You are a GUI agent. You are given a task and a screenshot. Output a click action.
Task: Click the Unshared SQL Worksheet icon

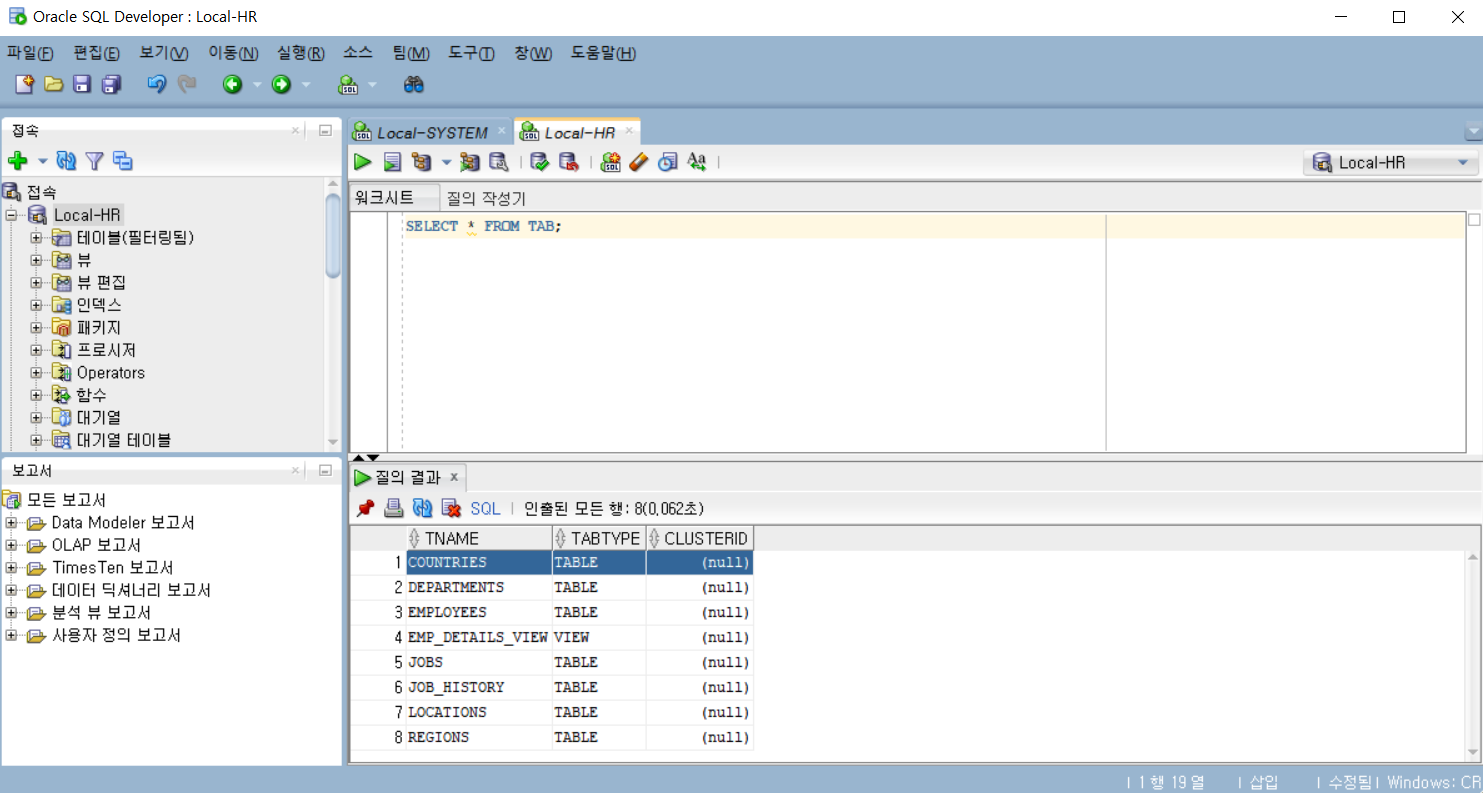610,162
